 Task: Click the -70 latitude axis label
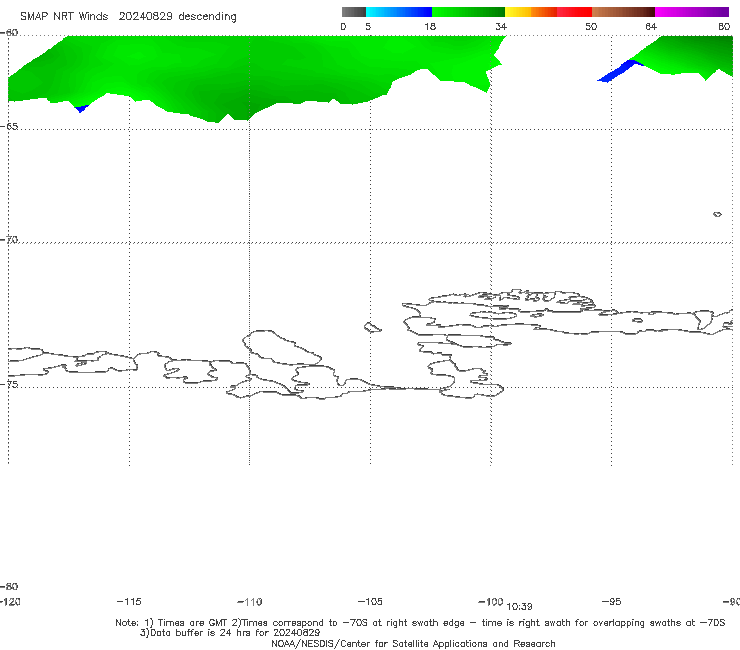tap(9, 240)
